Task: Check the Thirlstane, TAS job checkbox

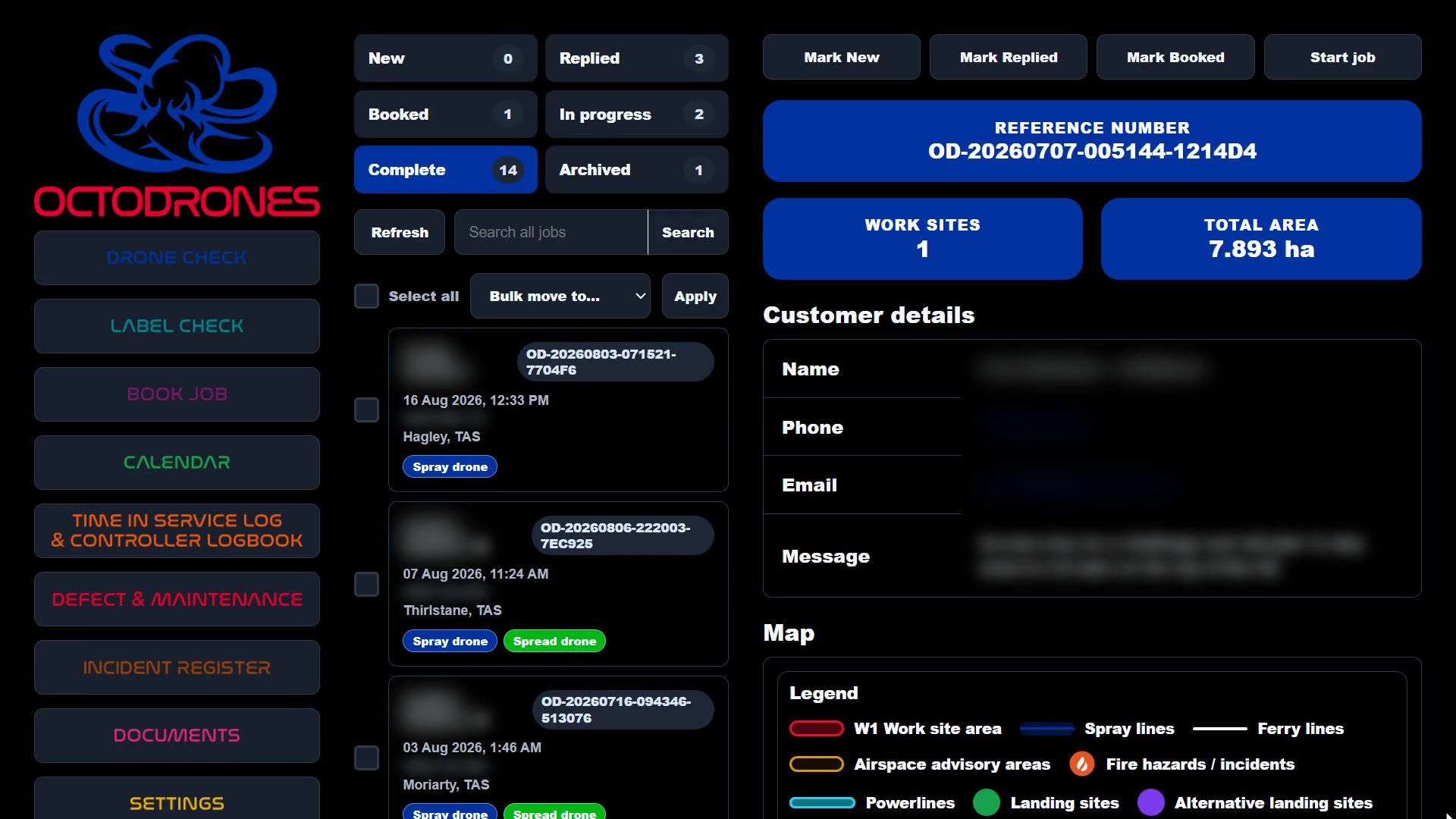Action: 366,584
